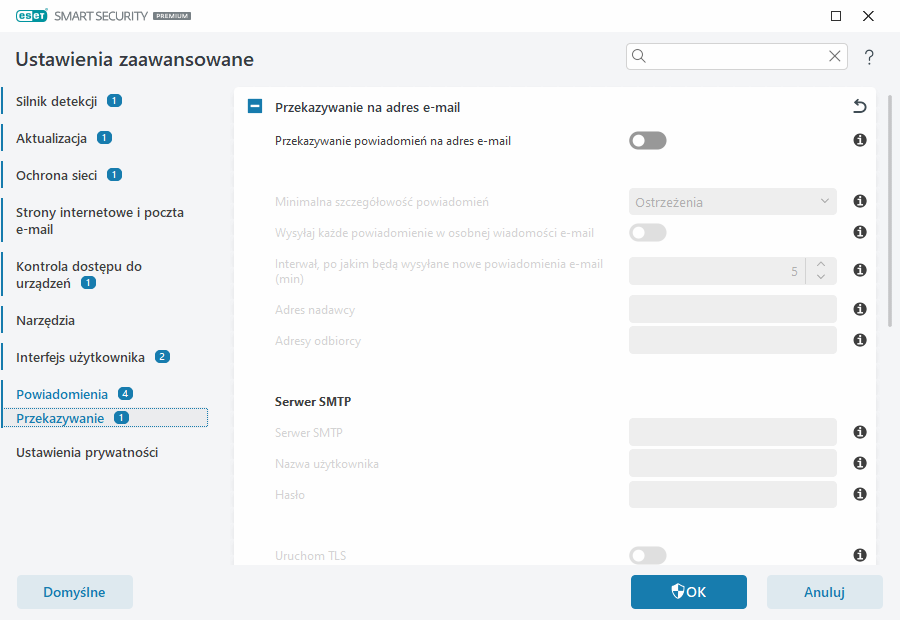Increase the e-mail interval with the up arrow
Viewport: 900px width, 620px height.
[820, 265]
